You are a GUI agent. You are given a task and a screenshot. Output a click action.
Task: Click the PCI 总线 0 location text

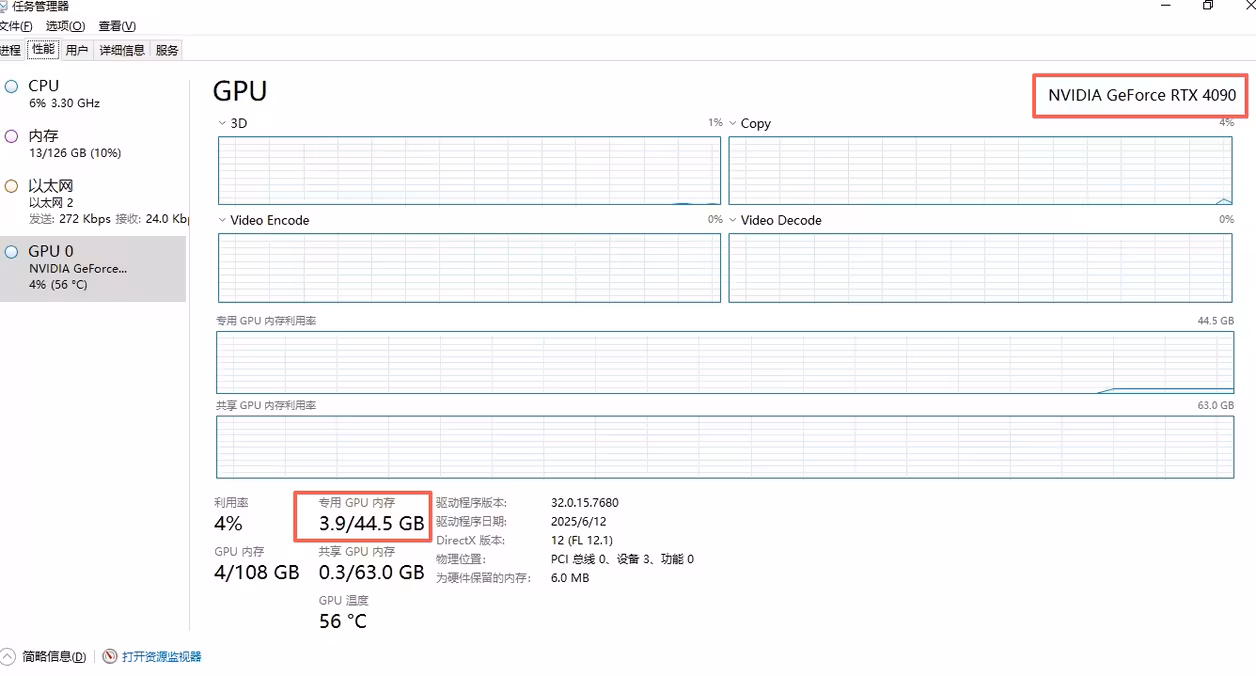pyautogui.click(x=622, y=559)
